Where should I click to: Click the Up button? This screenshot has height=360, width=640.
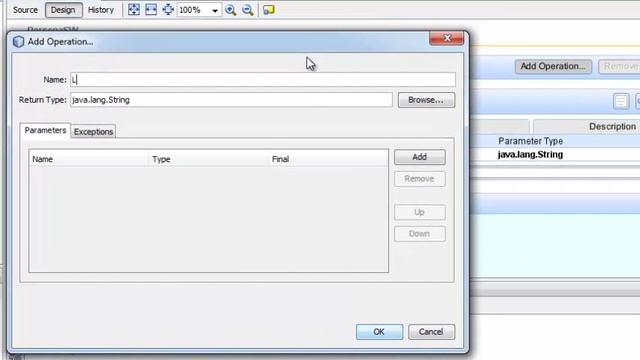click(x=420, y=212)
